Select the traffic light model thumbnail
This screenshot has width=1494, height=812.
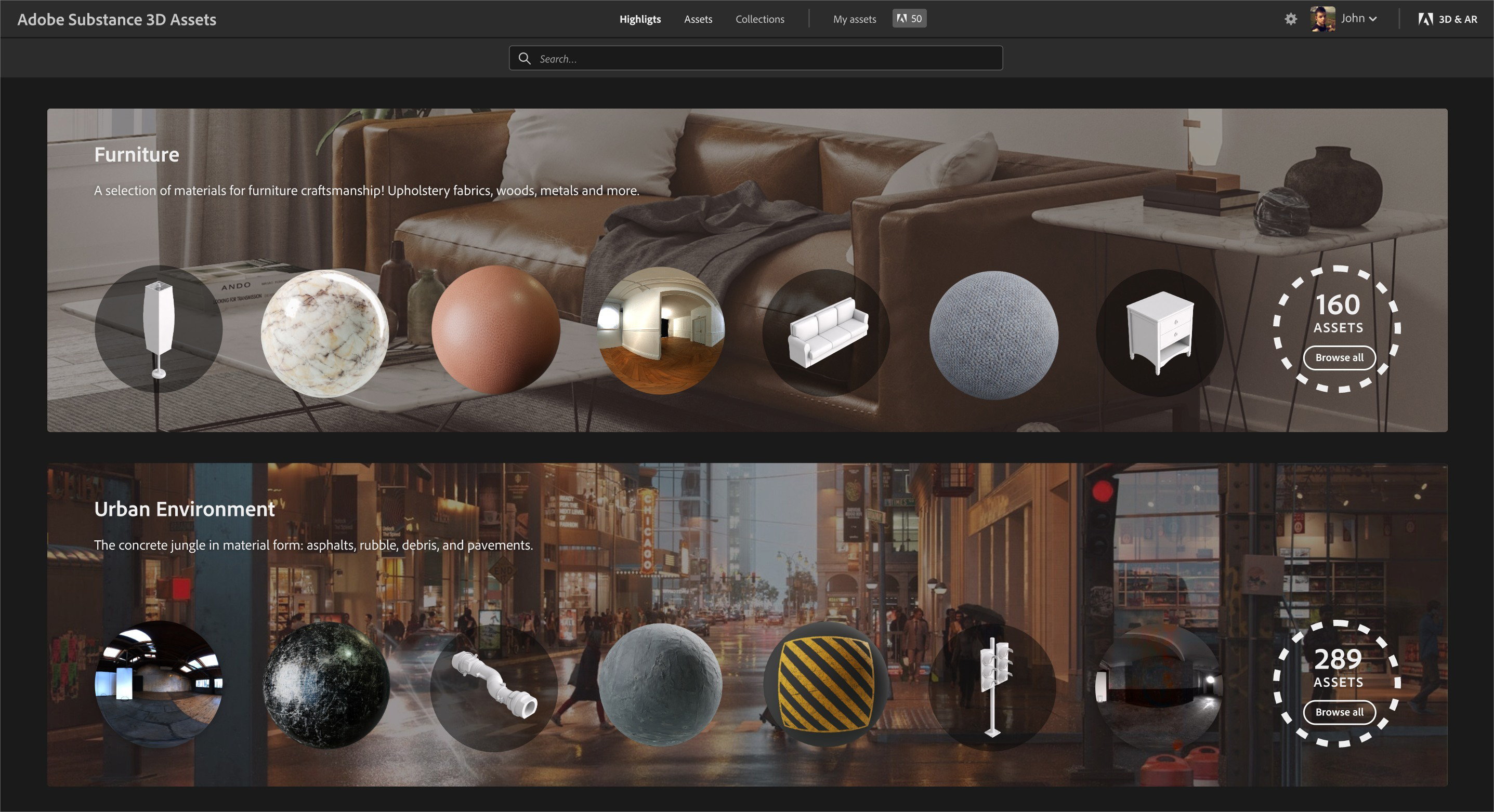coord(993,687)
